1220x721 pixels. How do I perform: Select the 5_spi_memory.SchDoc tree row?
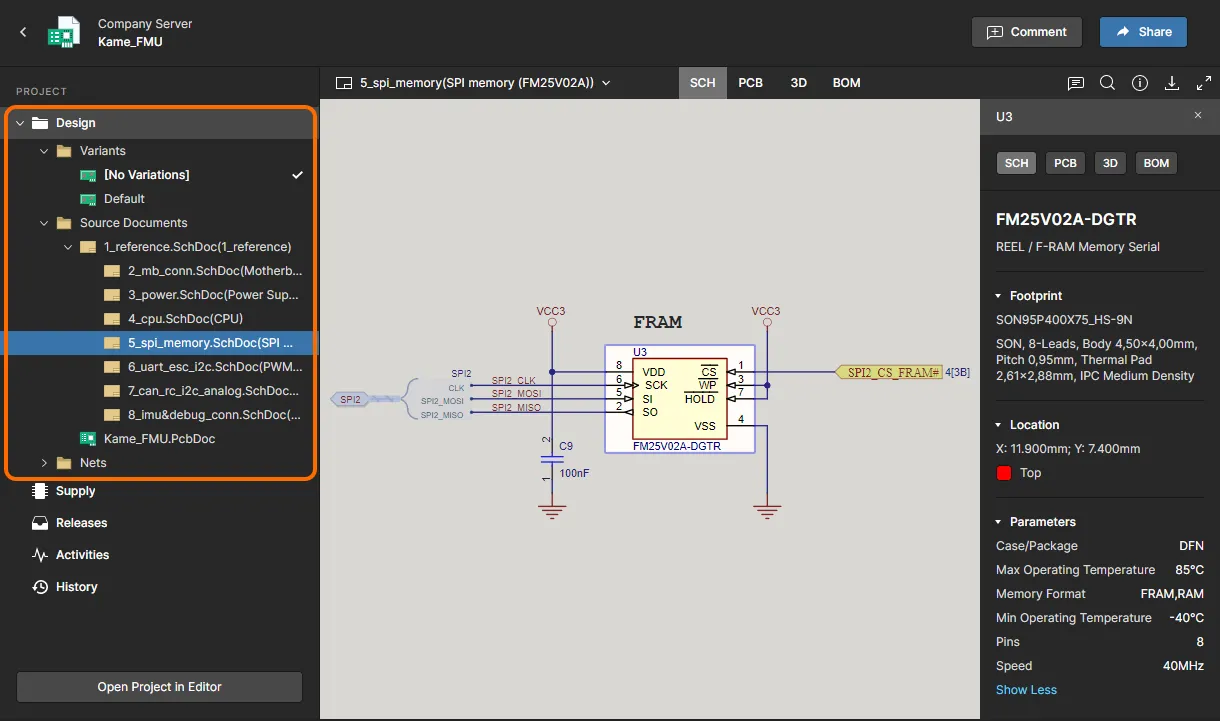click(x=159, y=343)
